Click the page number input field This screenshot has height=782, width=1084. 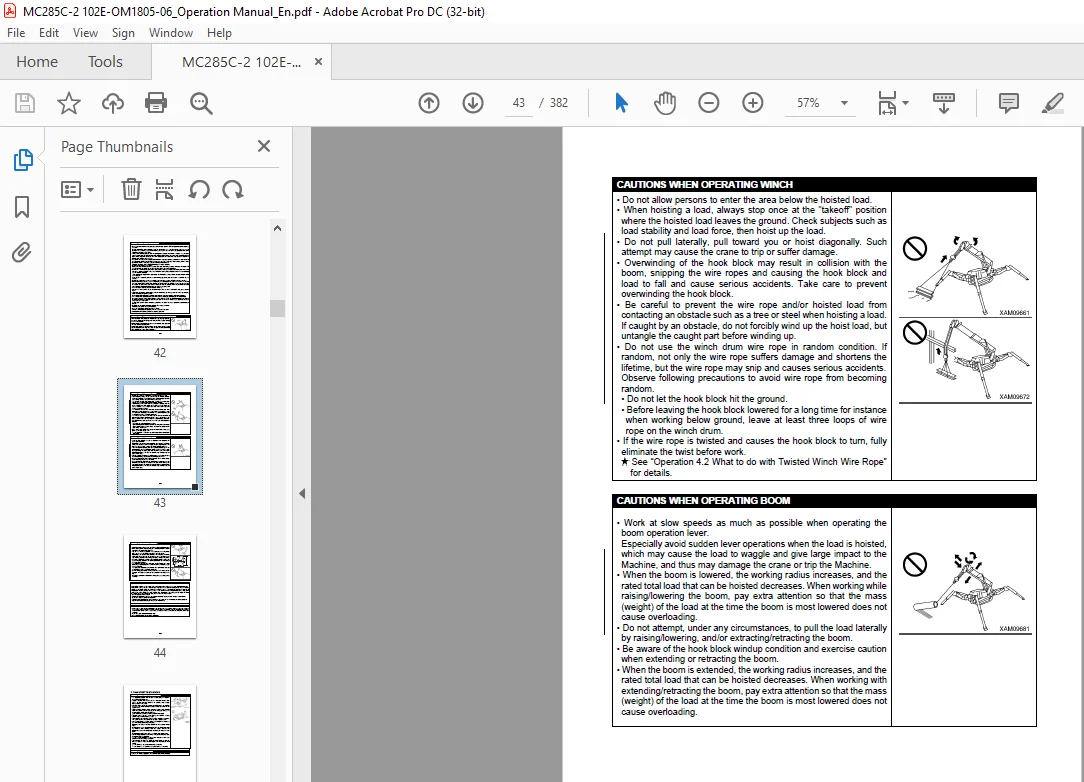(x=518, y=103)
